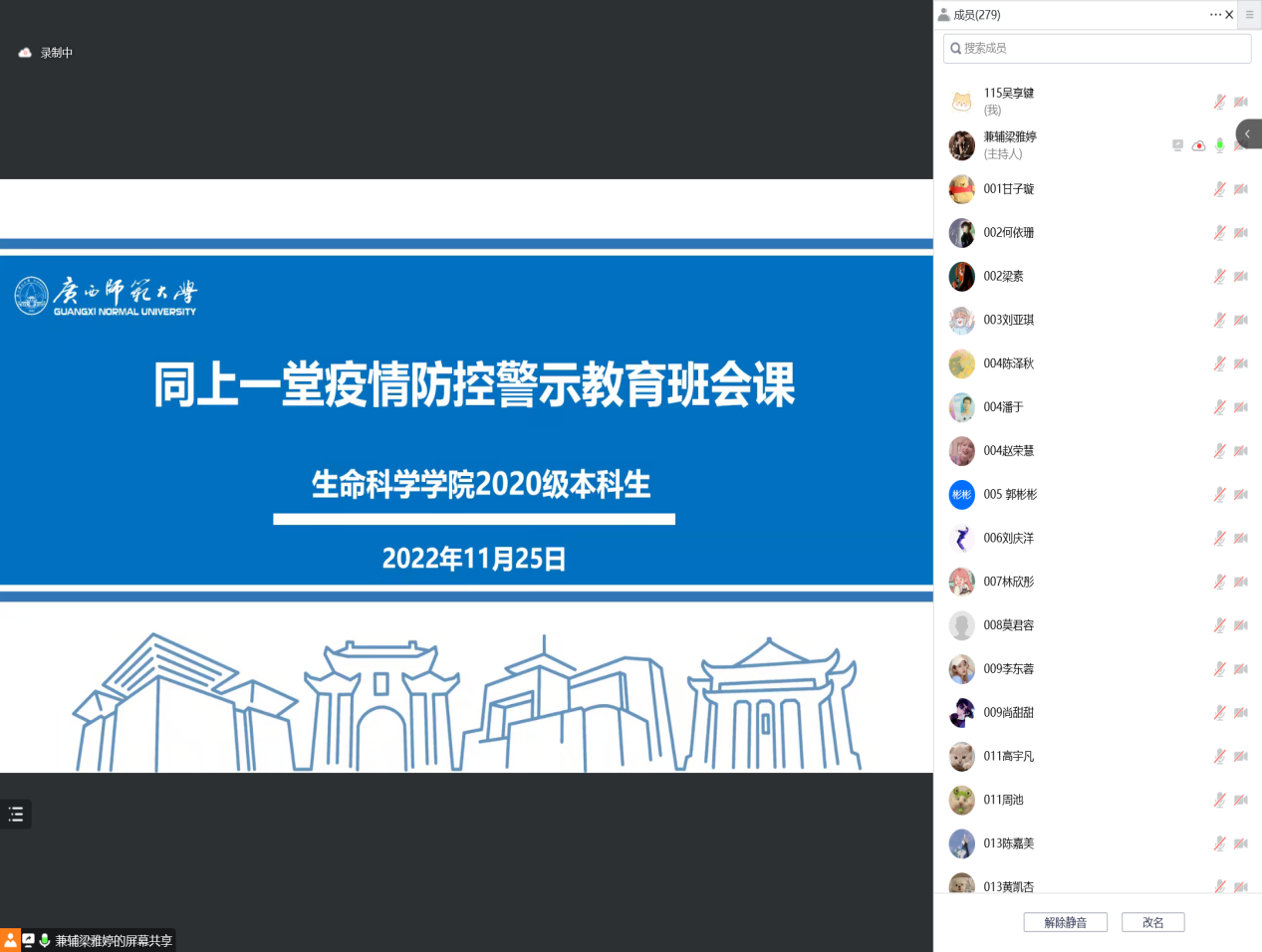Open the list menu icon at left edge
This screenshot has height=952, width=1262.
point(16,815)
